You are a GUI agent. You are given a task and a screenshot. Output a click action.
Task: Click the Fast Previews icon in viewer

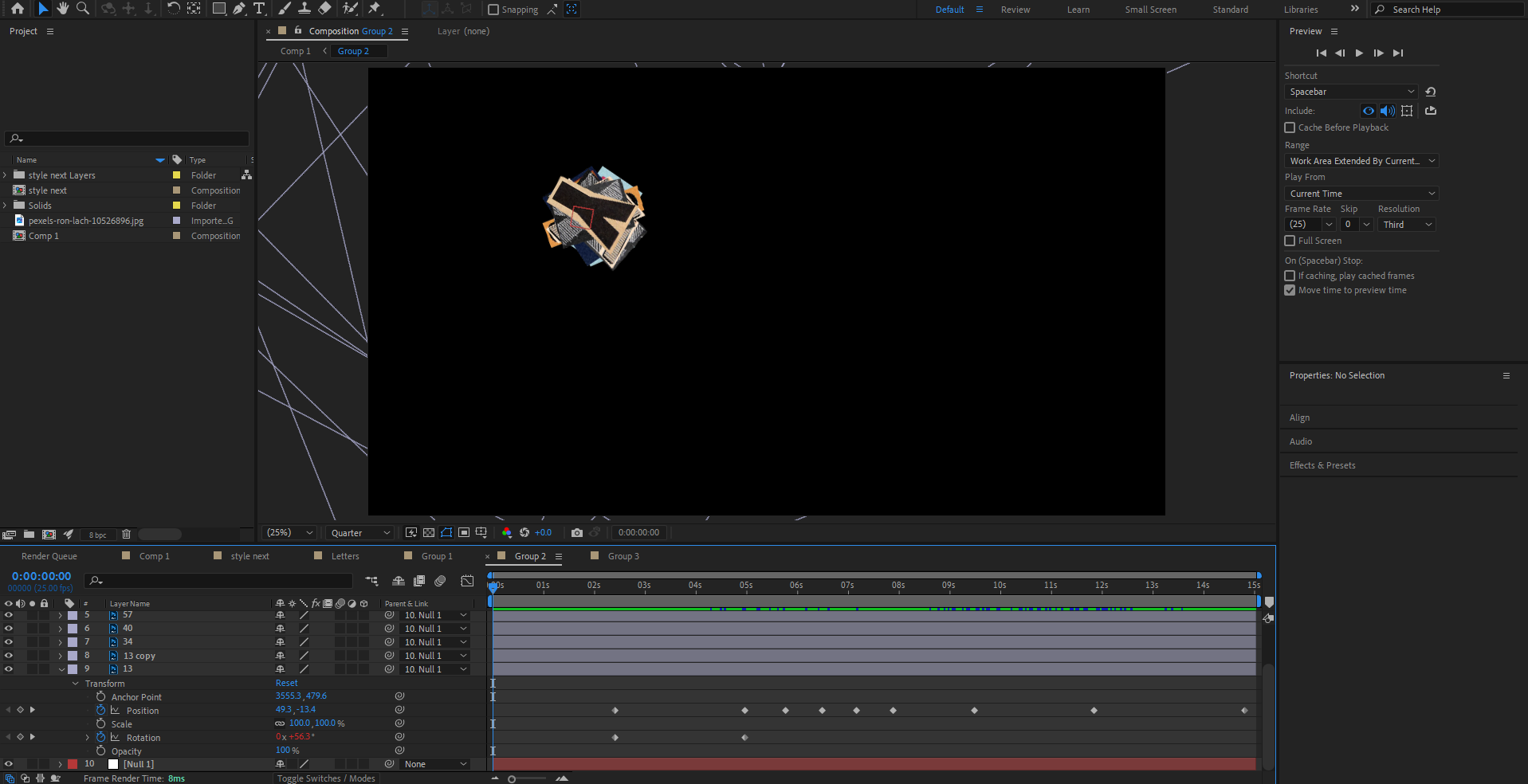411,532
